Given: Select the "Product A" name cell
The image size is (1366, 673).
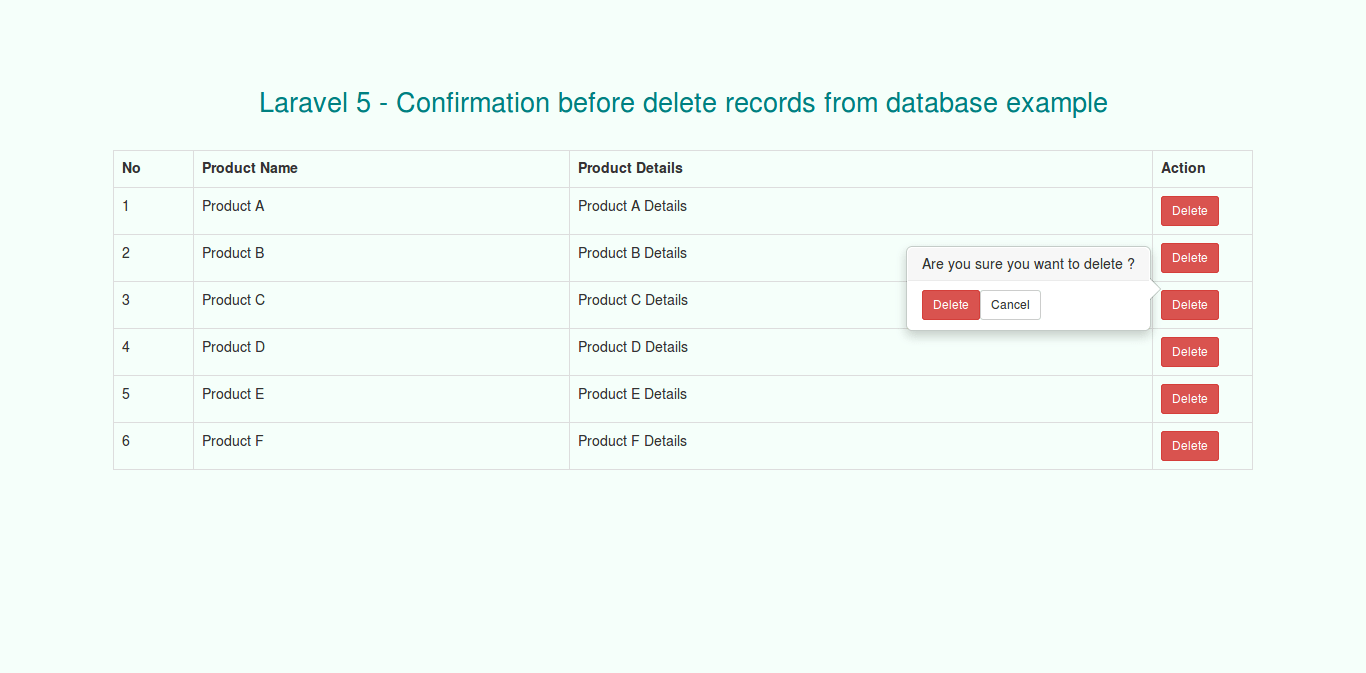Looking at the screenshot, I should pyautogui.click(x=233, y=206).
